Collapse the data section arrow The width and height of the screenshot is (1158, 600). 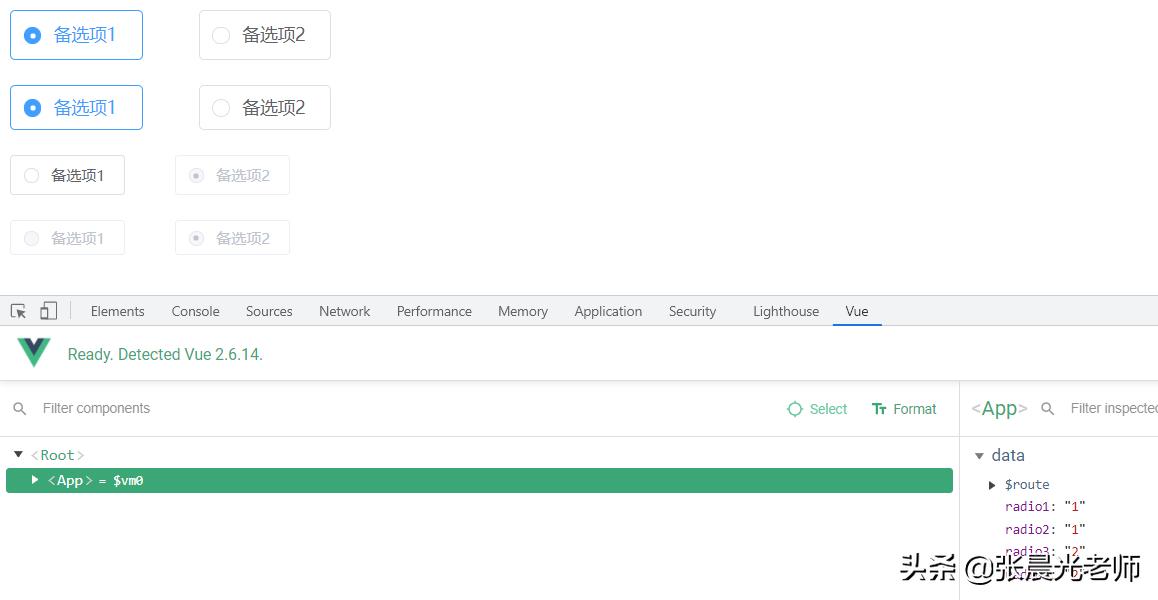[979, 456]
